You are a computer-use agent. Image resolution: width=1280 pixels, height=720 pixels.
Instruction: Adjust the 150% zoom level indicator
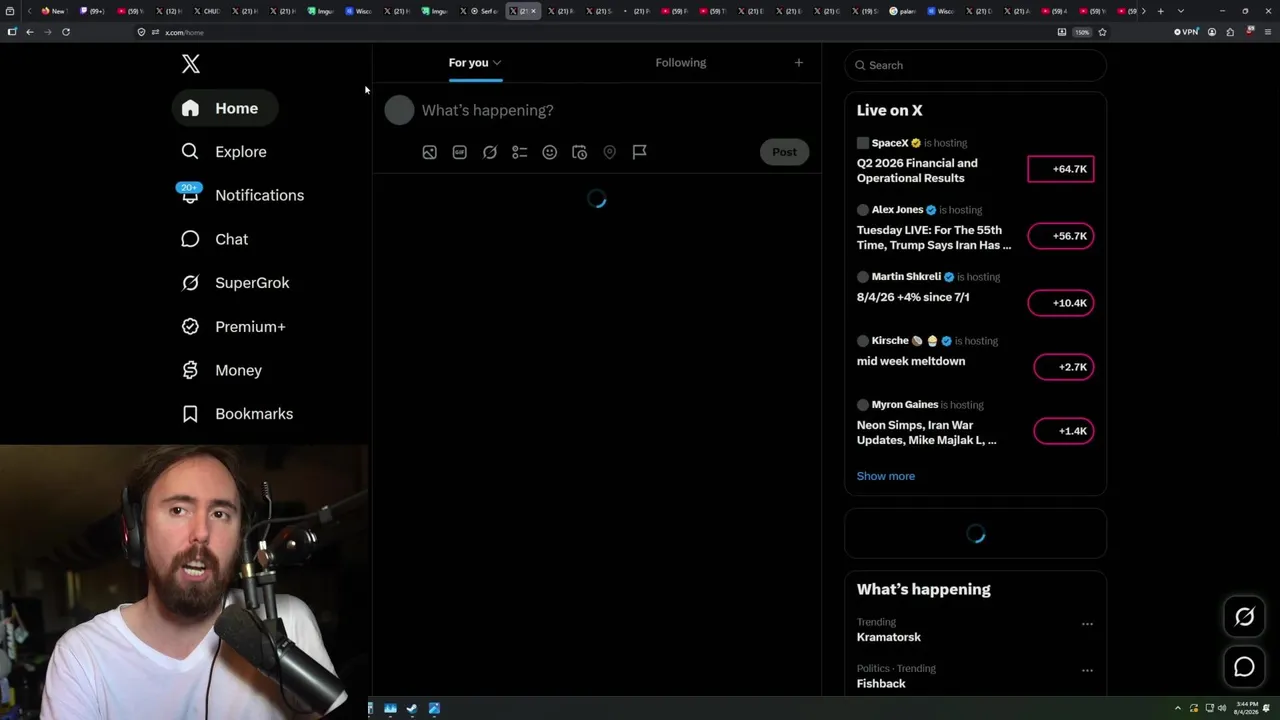(1082, 32)
